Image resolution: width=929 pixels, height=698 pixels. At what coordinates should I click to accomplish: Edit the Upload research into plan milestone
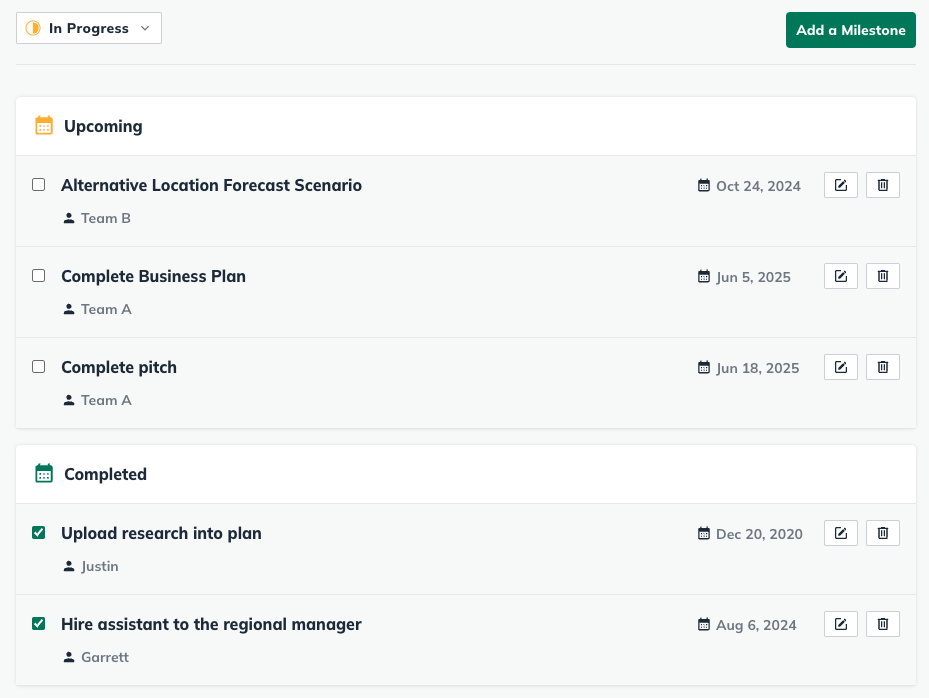[x=840, y=533]
